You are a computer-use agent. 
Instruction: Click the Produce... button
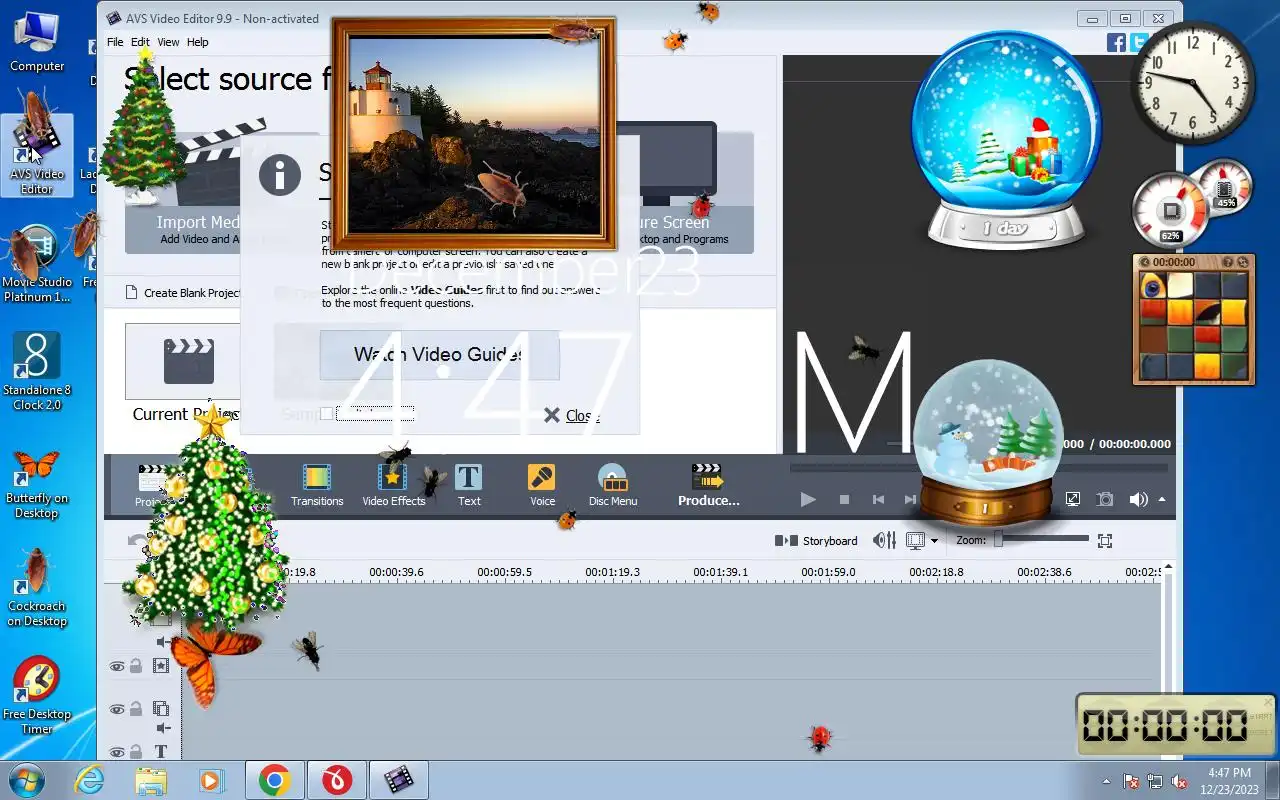[x=708, y=485]
